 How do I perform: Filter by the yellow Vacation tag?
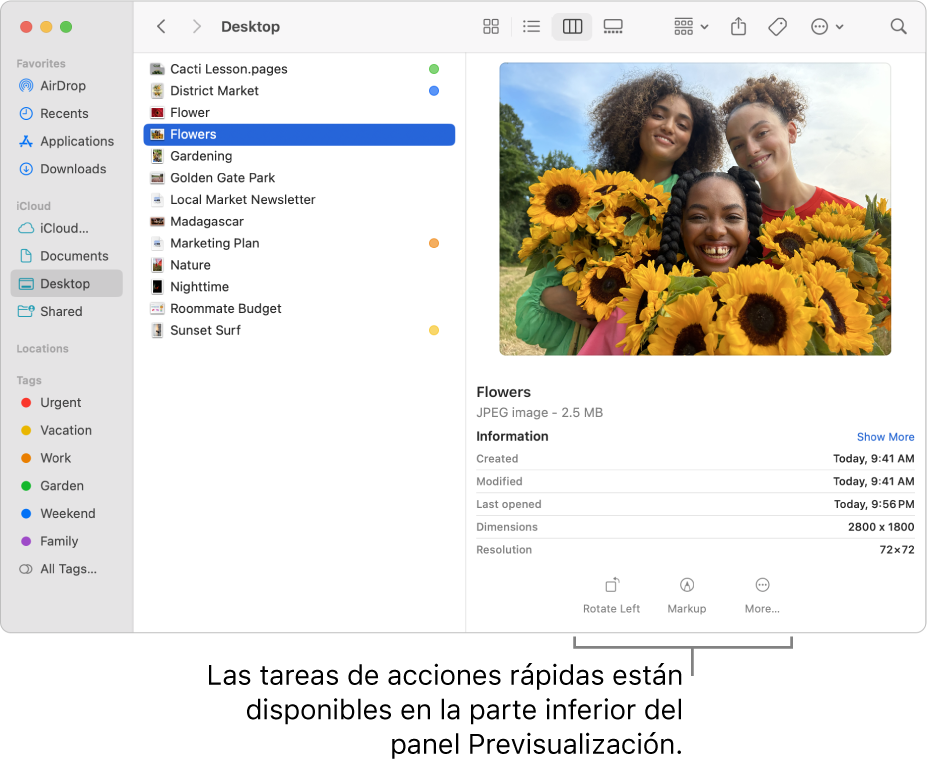(66, 431)
